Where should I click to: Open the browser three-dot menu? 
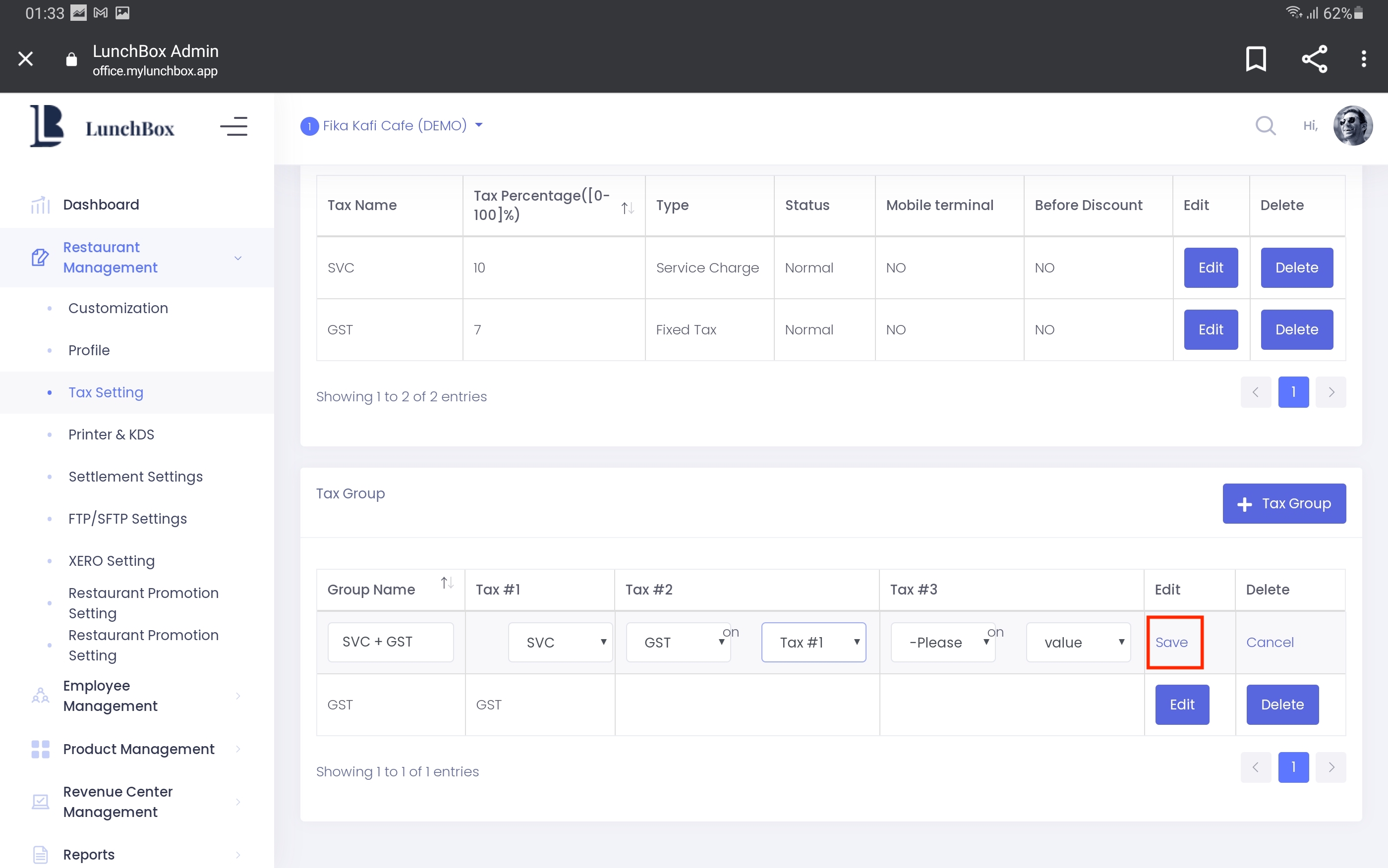[1363, 58]
